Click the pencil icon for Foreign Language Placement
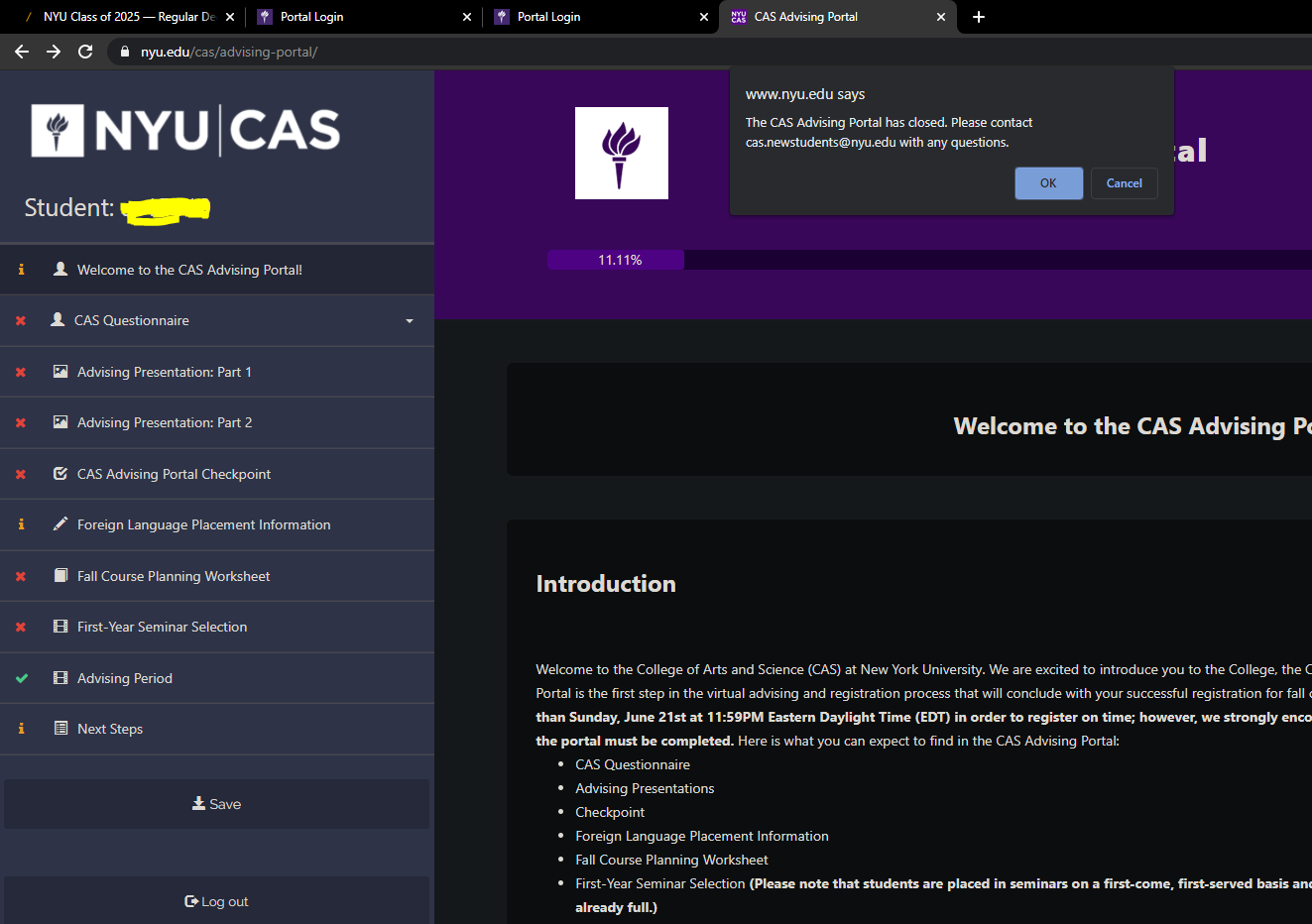1312x924 pixels. [60, 524]
